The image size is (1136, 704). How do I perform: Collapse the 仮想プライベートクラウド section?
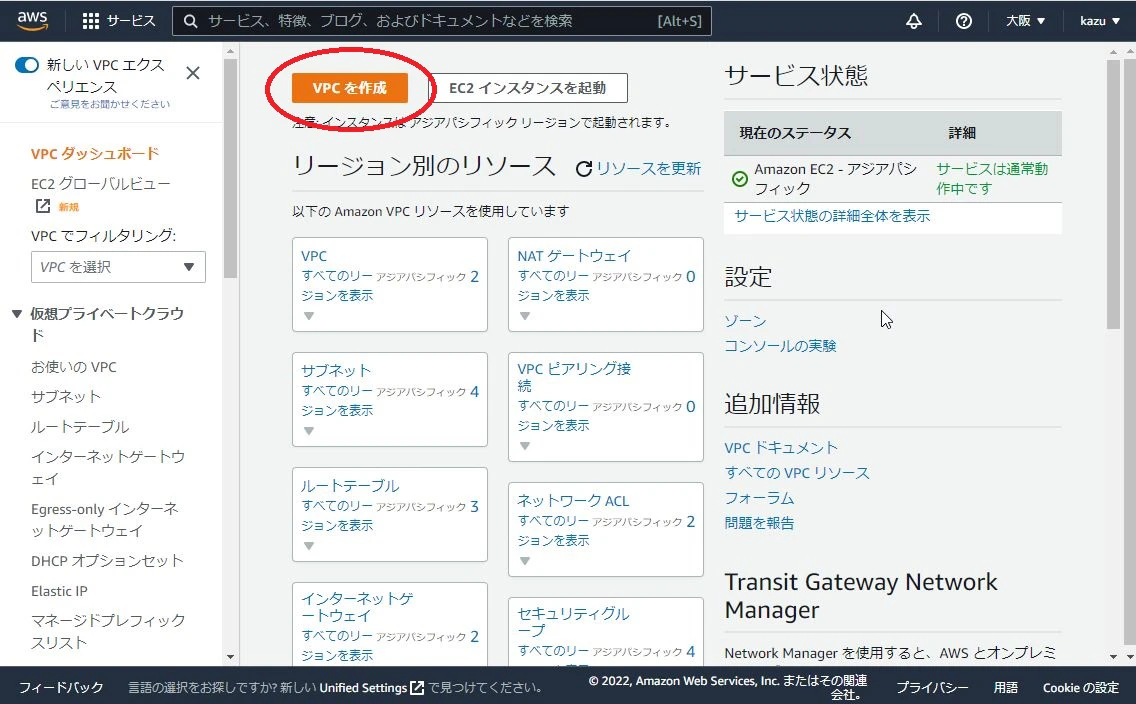click(x=17, y=314)
